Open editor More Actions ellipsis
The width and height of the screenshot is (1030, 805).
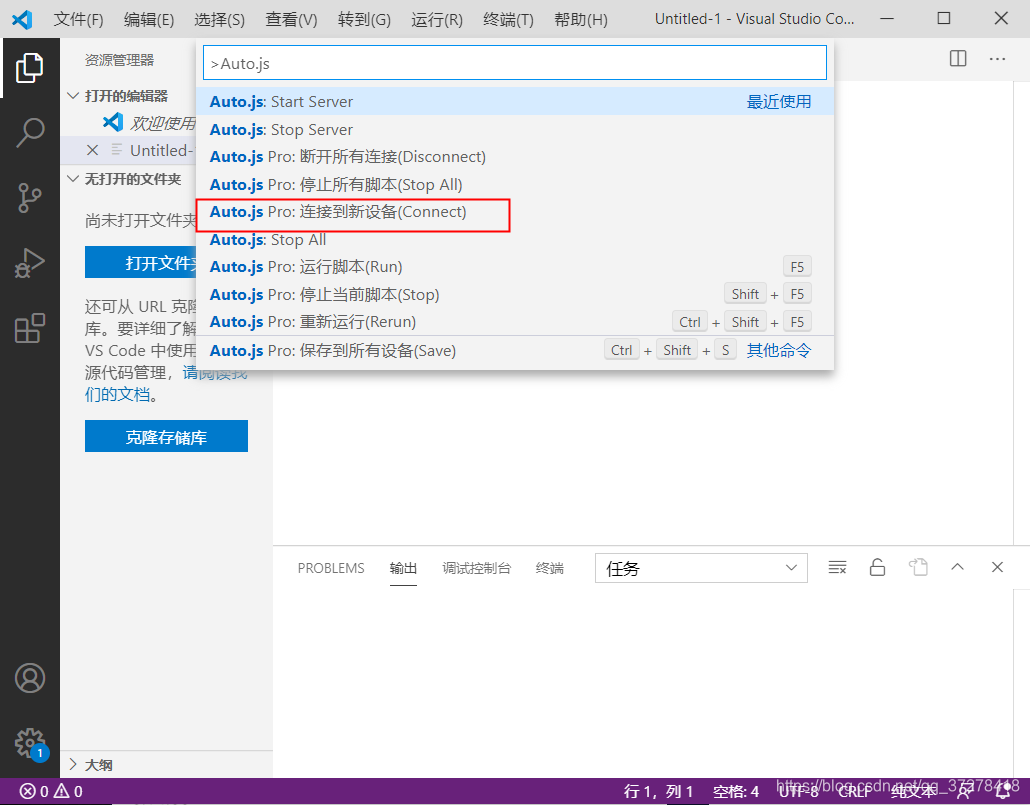pyautogui.click(x=997, y=59)
